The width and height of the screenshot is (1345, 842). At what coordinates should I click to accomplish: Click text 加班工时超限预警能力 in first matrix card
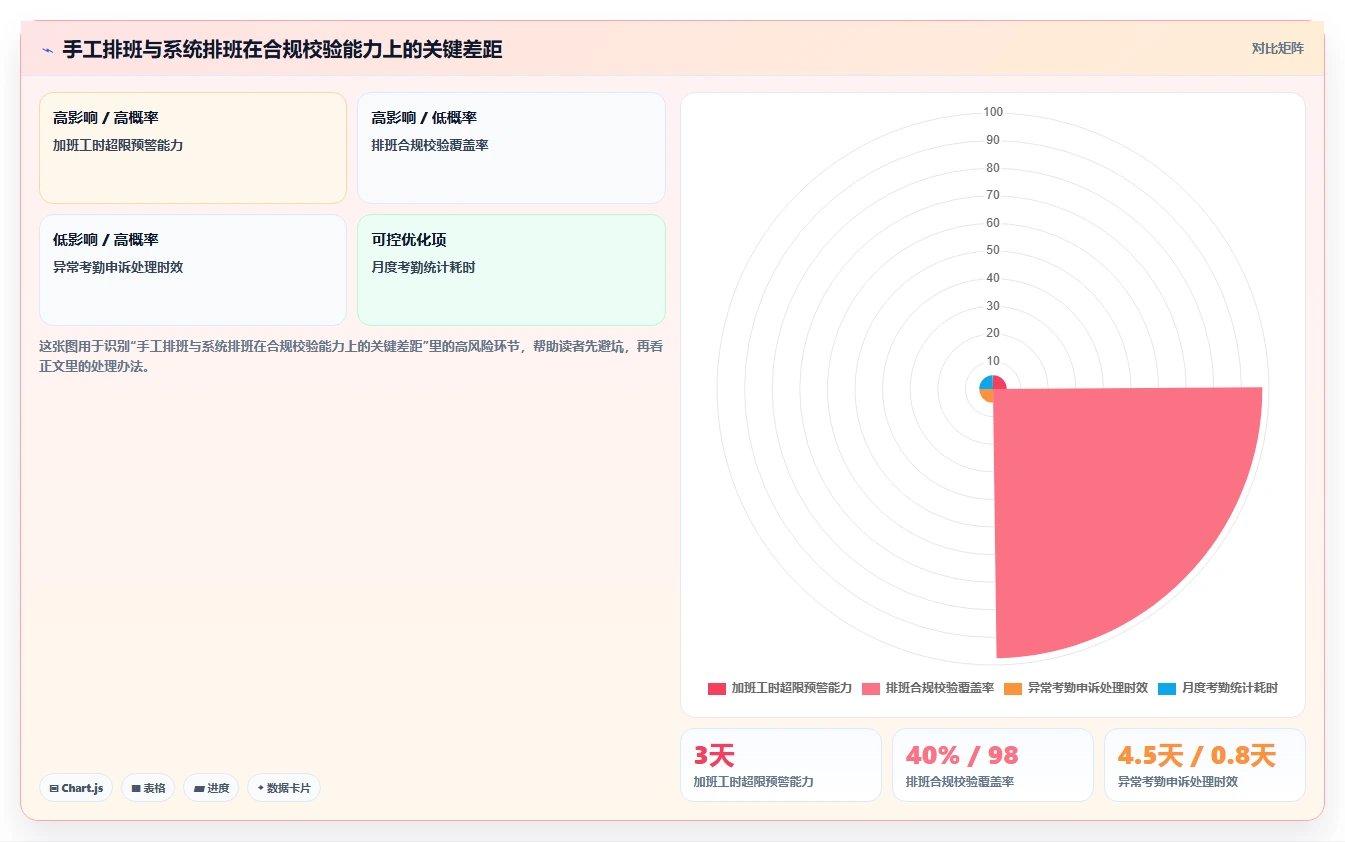click(118, 145)
